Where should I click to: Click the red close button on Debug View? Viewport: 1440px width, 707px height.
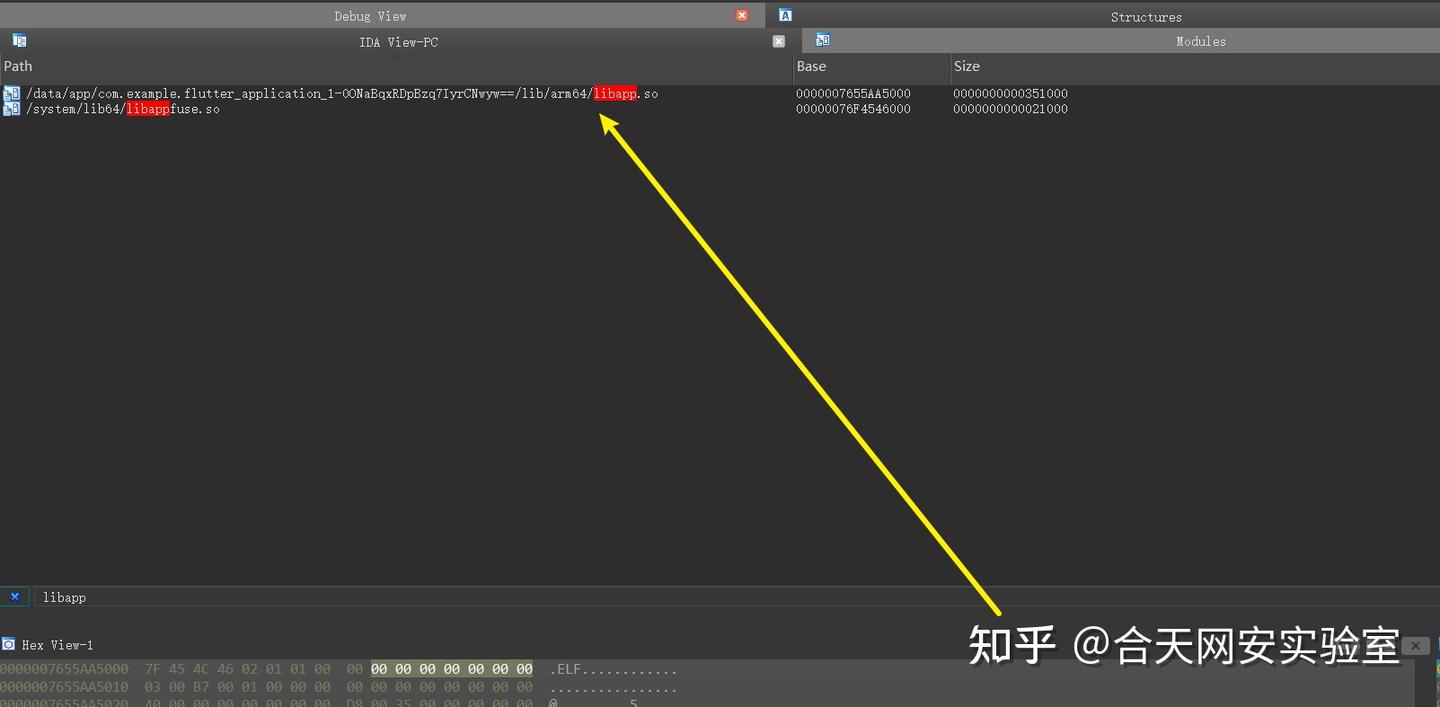pos(739,15)
